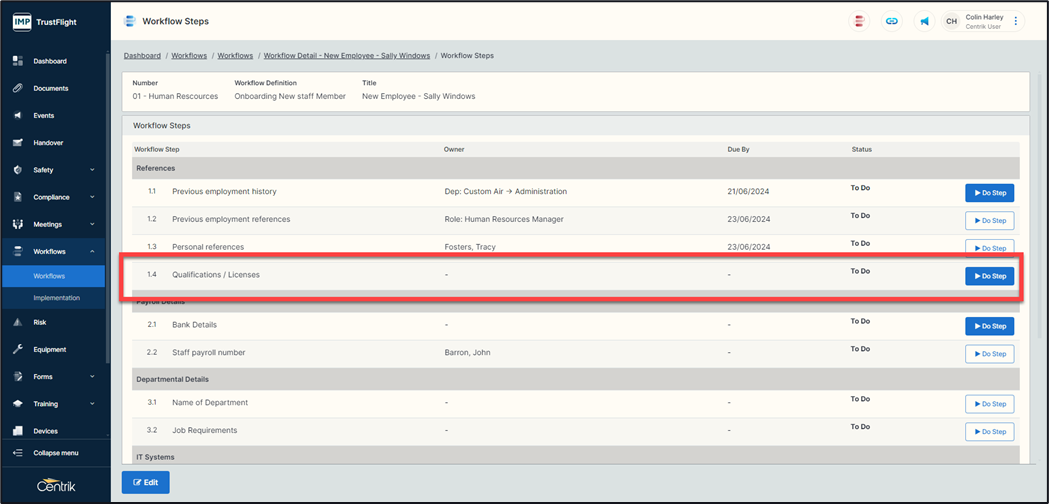Screen dimensions: 1049x504
Task: Open the user menu three-dot icon
Action: [x=1016, y=21]
